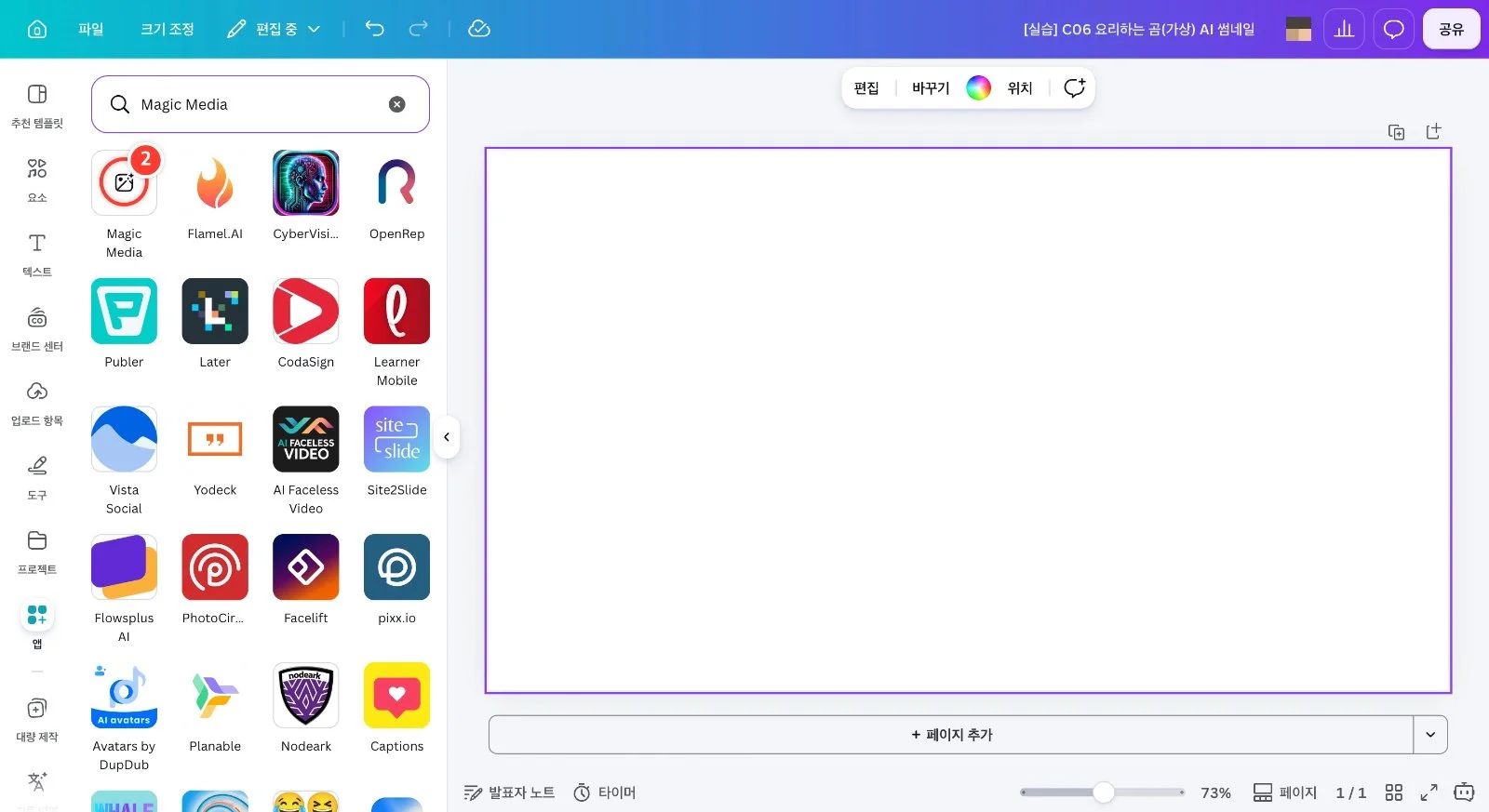Open the CodaSign app
The height and width of the screenshot is (812, 1489).
(306, 311)
